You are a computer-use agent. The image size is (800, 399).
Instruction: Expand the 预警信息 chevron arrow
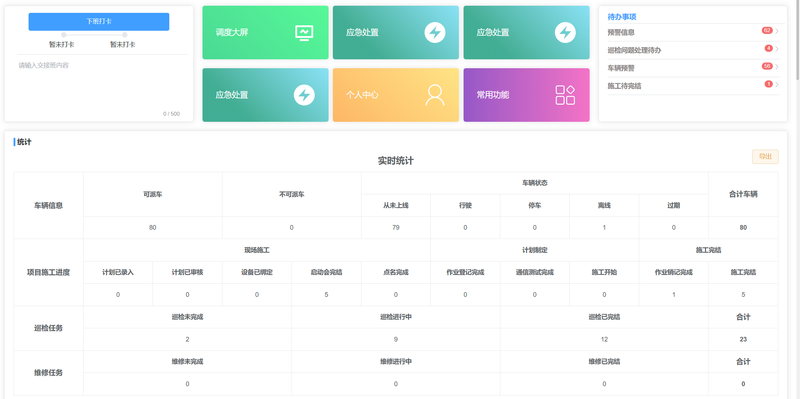777,32
